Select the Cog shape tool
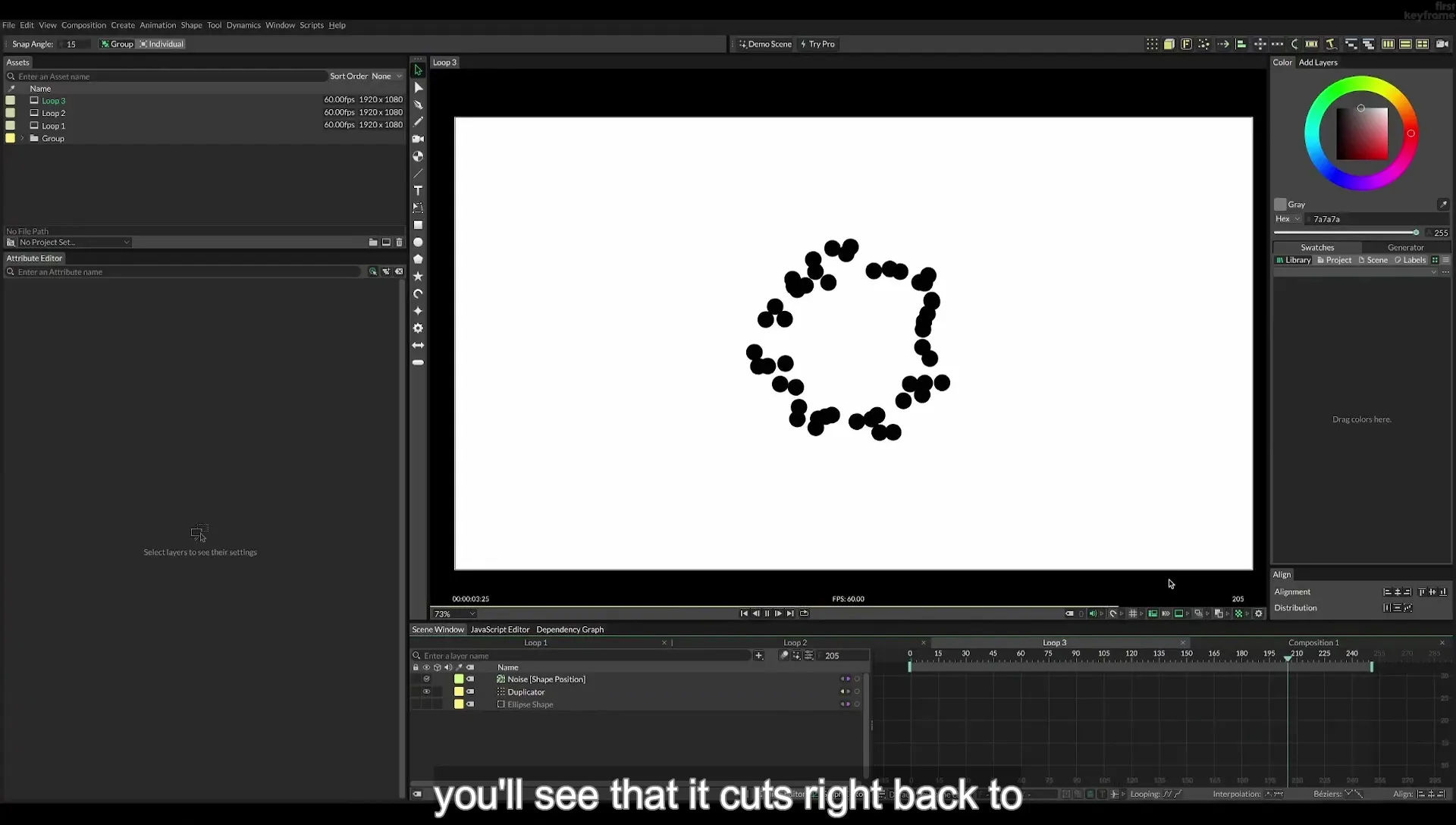The width and height of the screenshot is (1456, 825). 418,328
